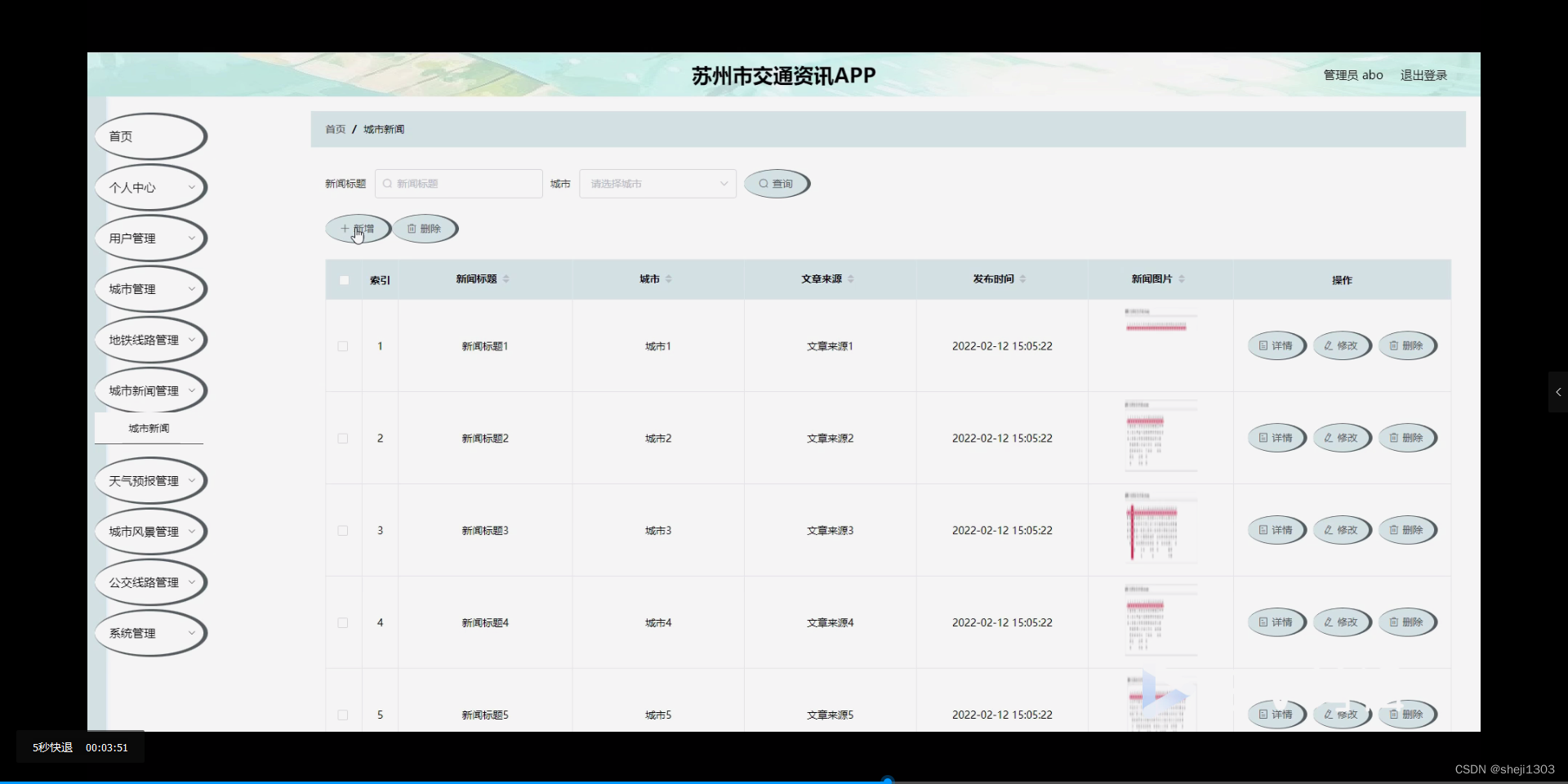Open the 请选择城市 city dropdown
Screen dimensions: 1568x784
tap(657, 183)
